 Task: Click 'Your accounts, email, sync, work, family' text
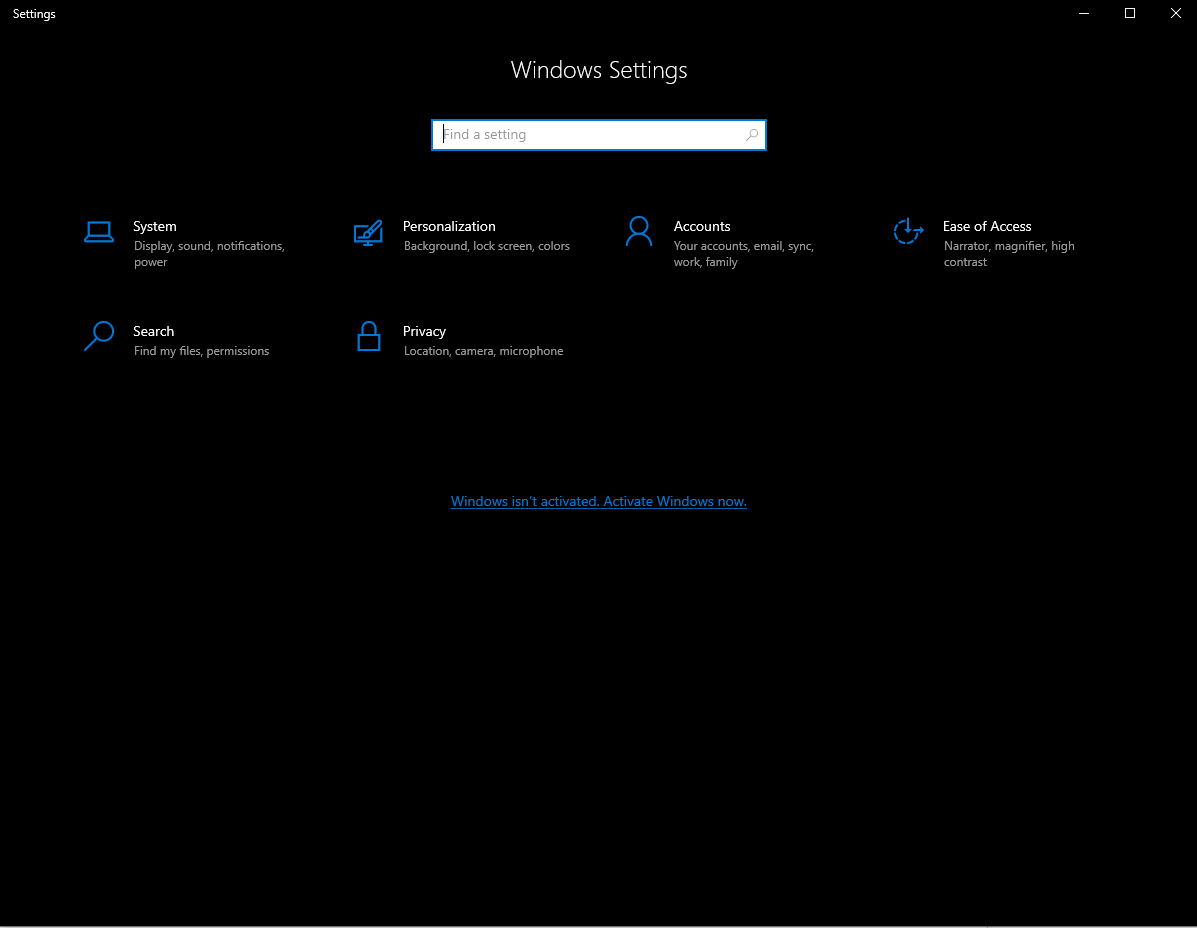(x=744, y=254)
